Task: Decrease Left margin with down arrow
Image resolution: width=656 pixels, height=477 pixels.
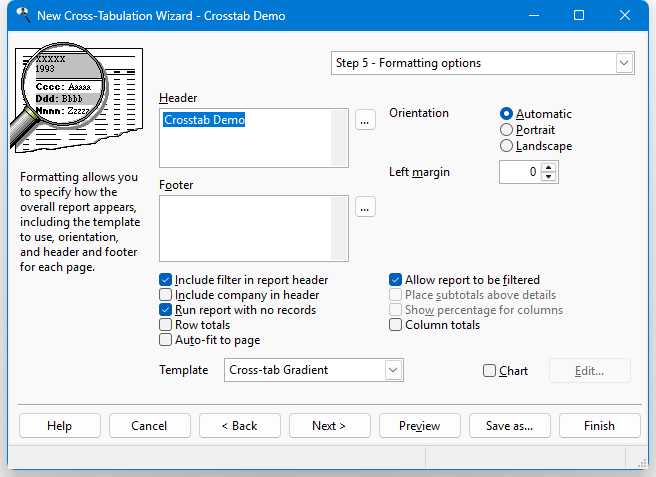Action: [548, 177]
